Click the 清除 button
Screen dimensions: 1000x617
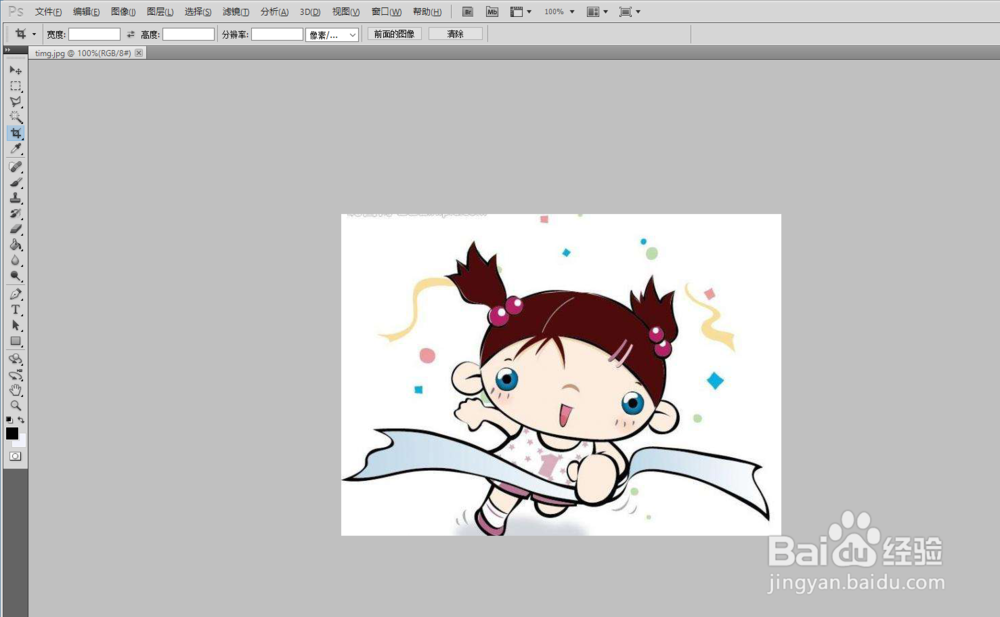[455, 34]
